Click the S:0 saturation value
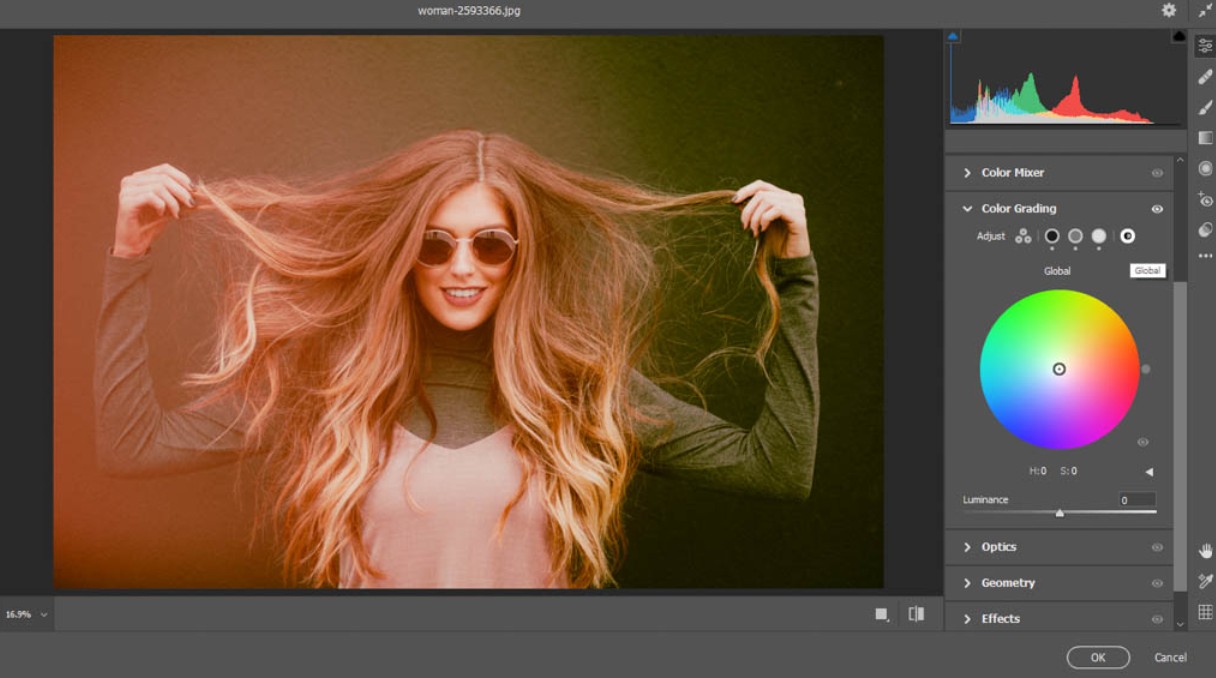This screenshot has width=1216, height=678. click(x=1068, y=471)
